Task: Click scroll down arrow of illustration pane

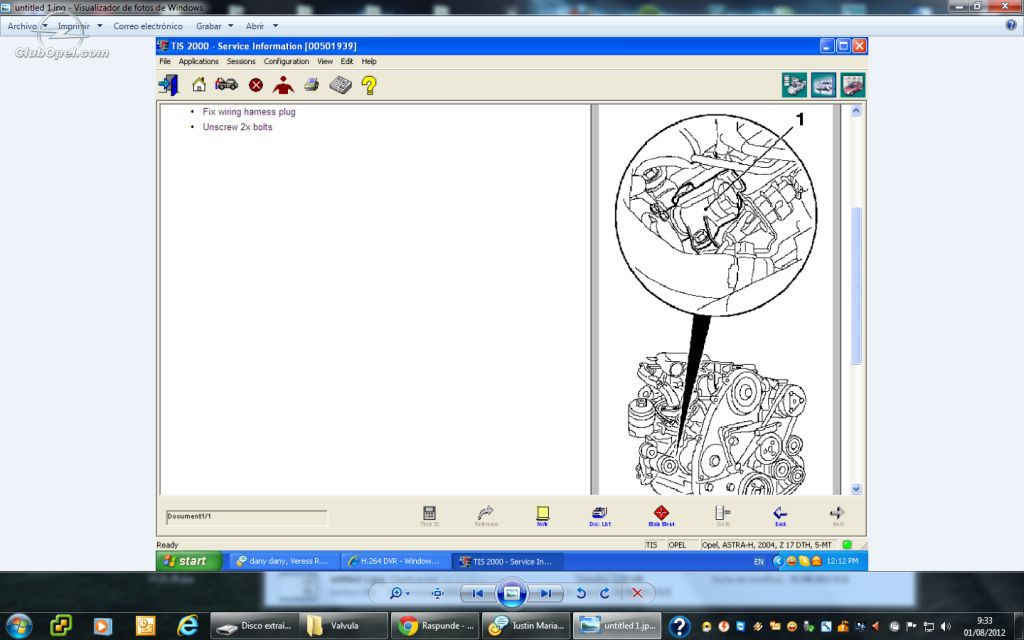Action: tap(856, 488)
